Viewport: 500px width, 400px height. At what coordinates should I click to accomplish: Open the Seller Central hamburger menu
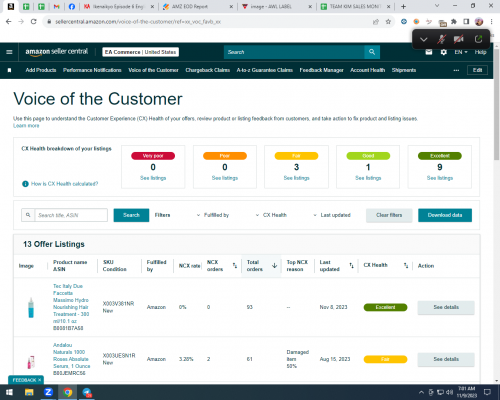(x=9, y=52)
